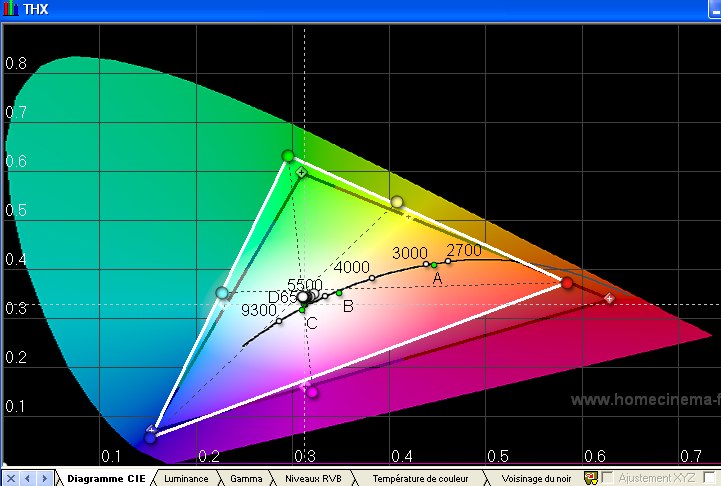Close the current tab with the X button
This screenshot has width=721, height=486.
(11, 478)
